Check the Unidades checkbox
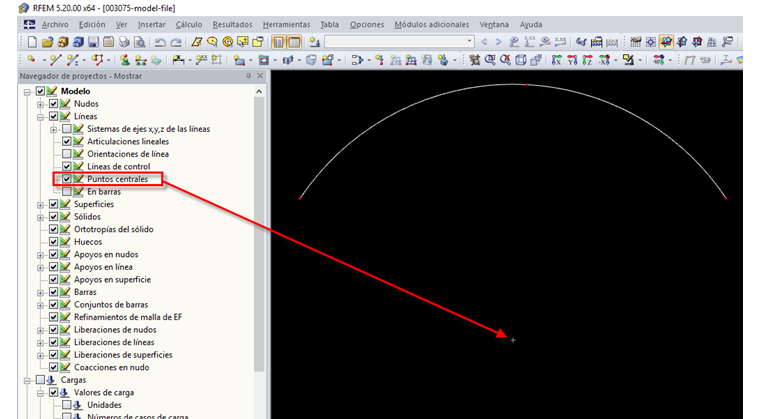This screenshot has height=419, width=760. (67, 405)
